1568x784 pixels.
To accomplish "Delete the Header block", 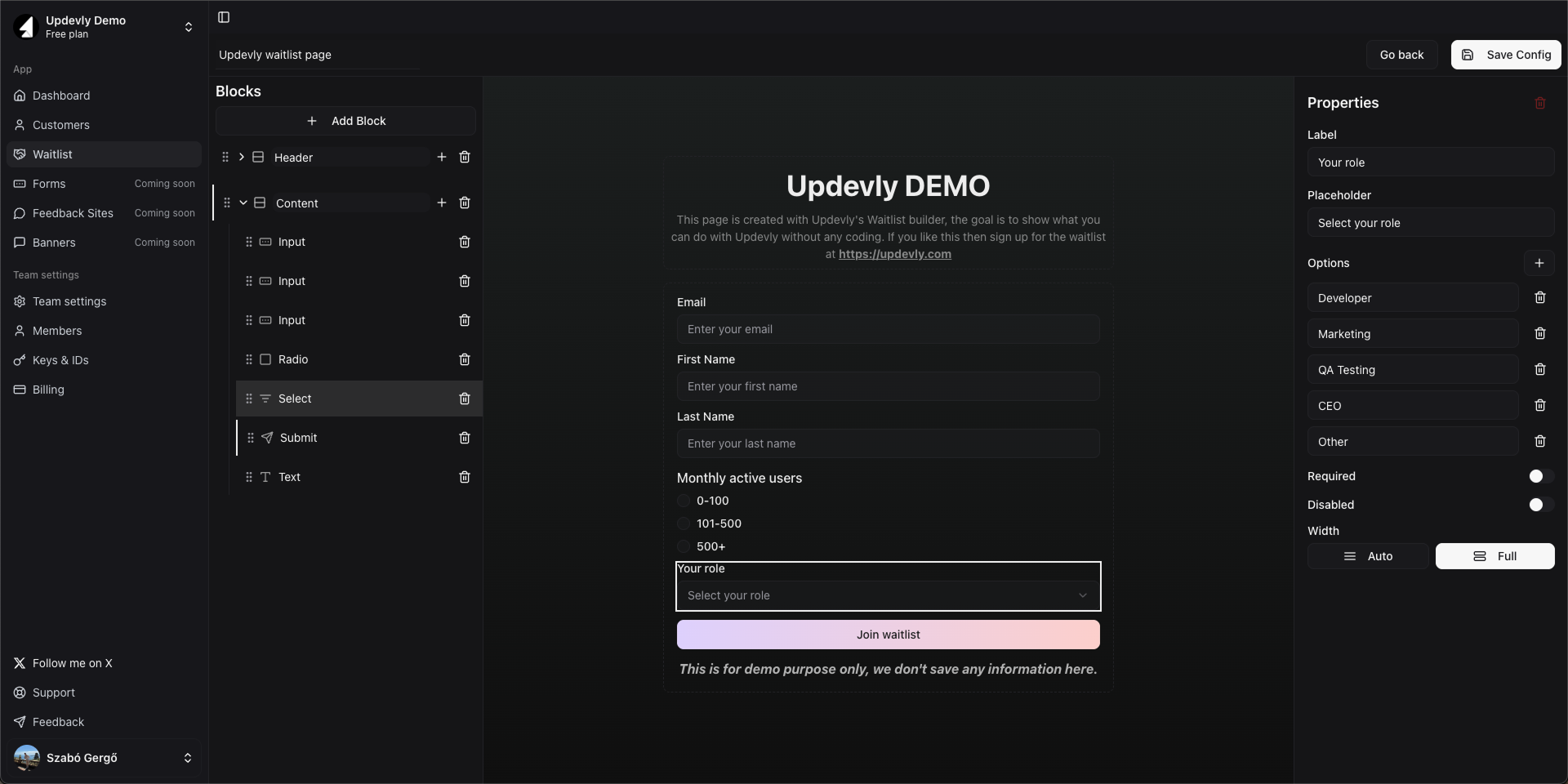I will click(465, 157).
